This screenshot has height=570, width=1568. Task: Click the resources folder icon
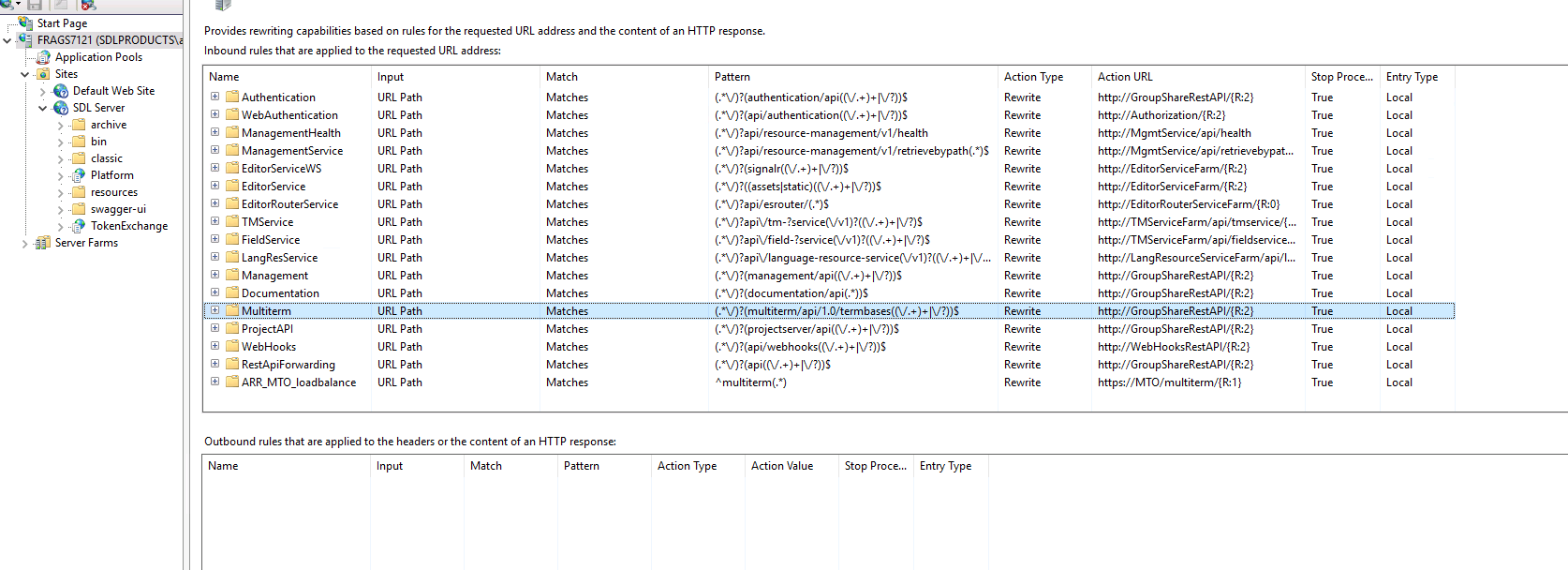(x=79, y=191)
